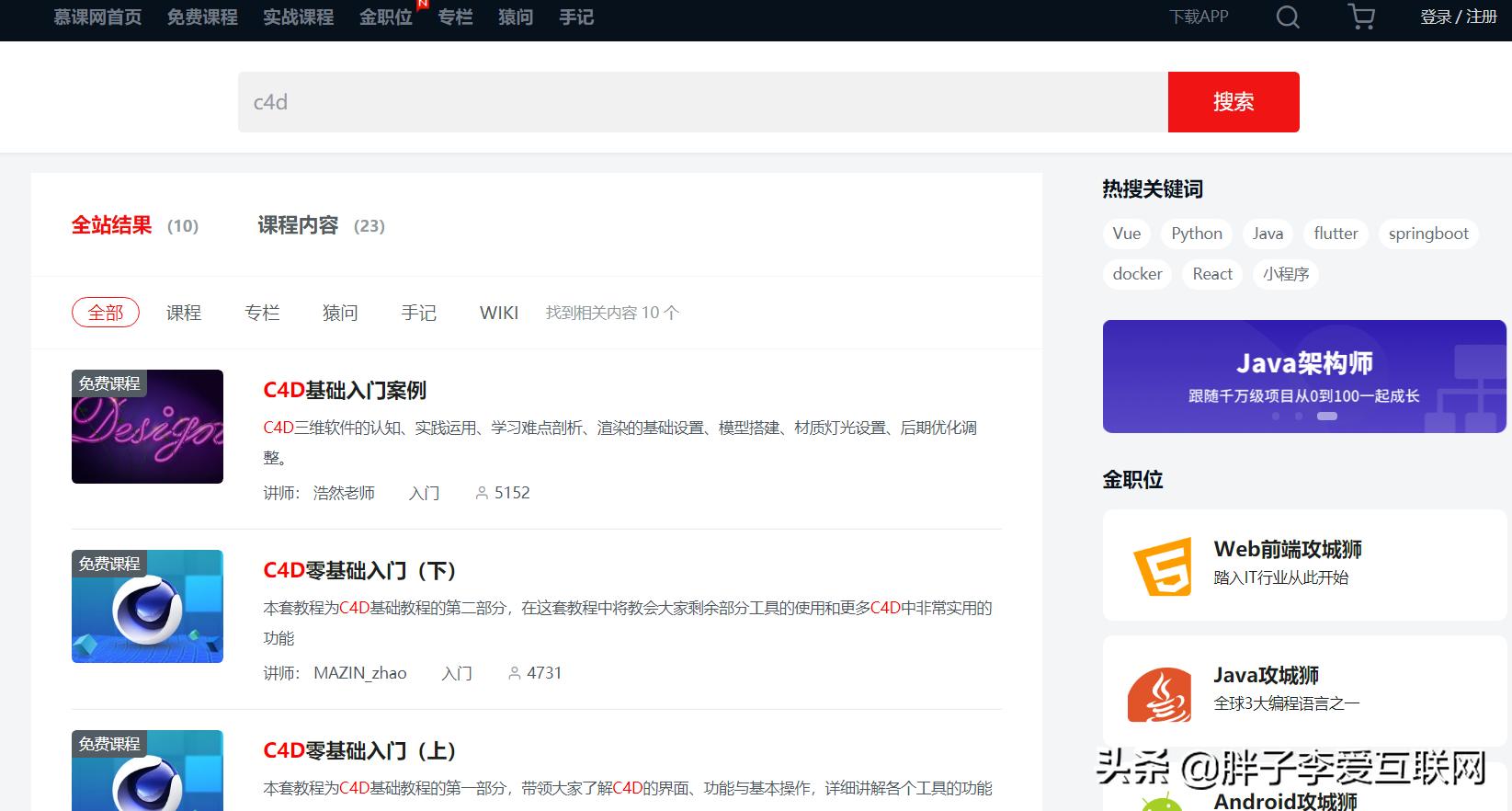The image size is (1512, 811).
Task: Click the Java logo icon for Java攻城狮
Action: pos(1160,694)
